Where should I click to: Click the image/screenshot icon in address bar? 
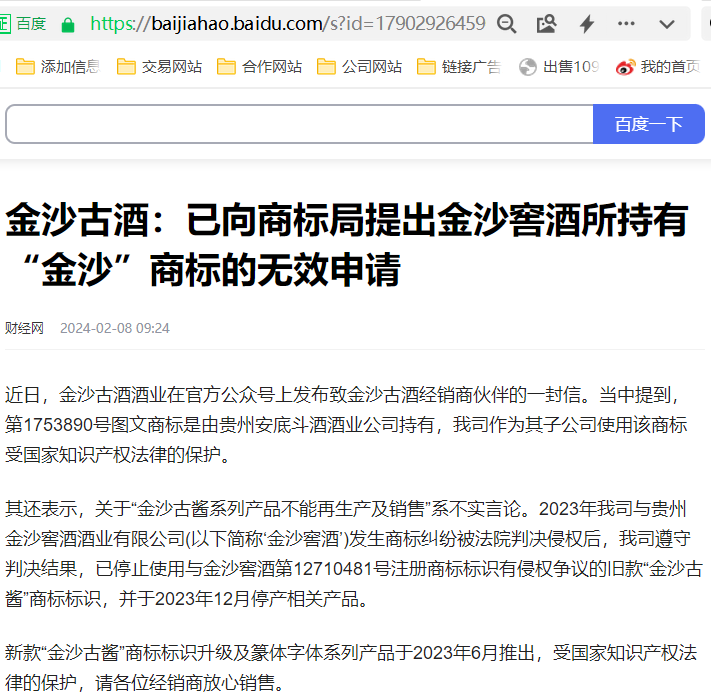(546, 24)
